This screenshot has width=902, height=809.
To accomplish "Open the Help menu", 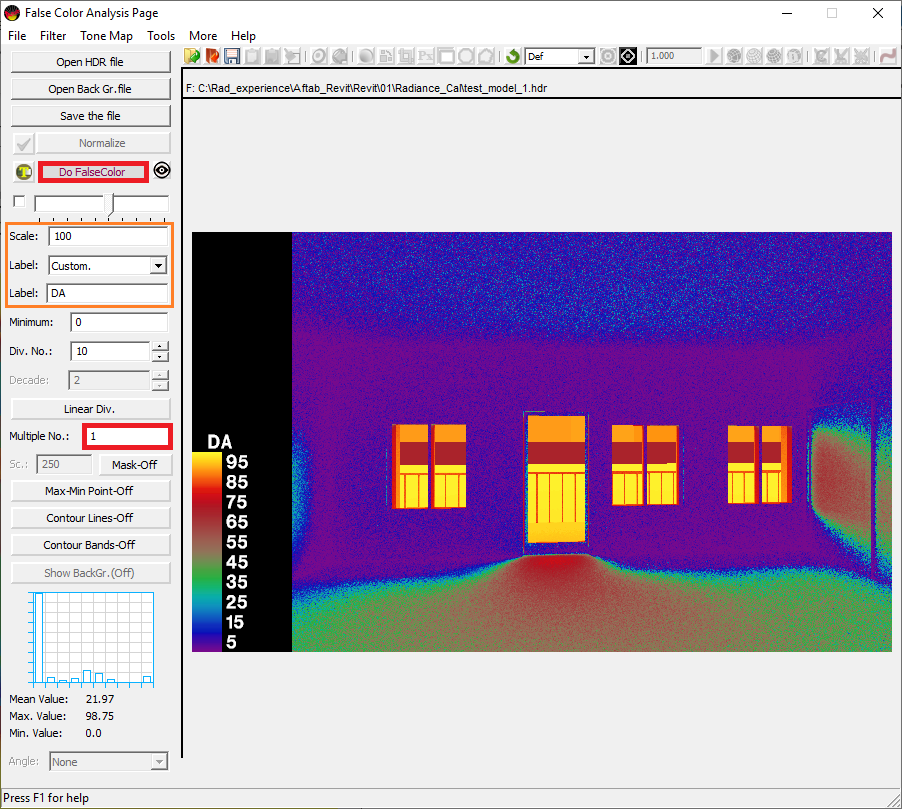I will pyautogui.click(x=243, y=36).
